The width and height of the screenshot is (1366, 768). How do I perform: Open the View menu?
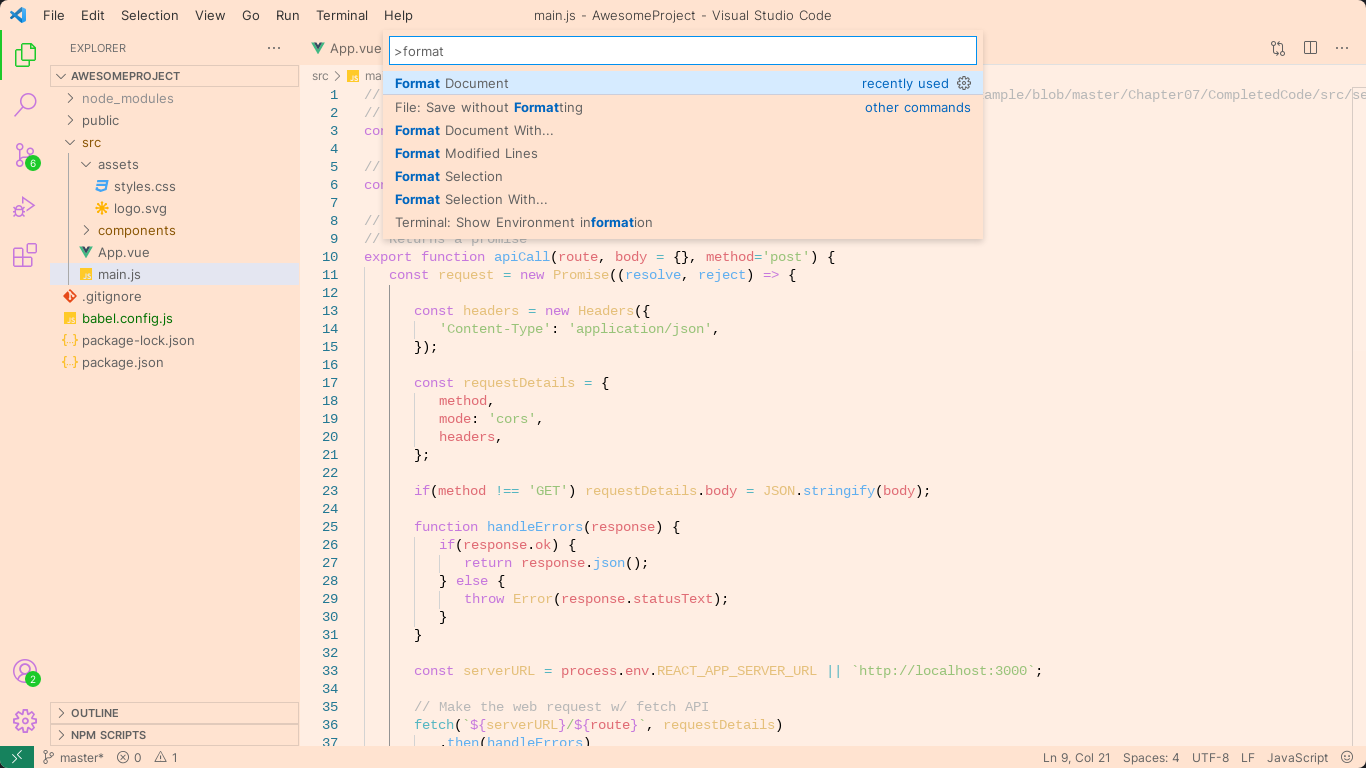210,15
